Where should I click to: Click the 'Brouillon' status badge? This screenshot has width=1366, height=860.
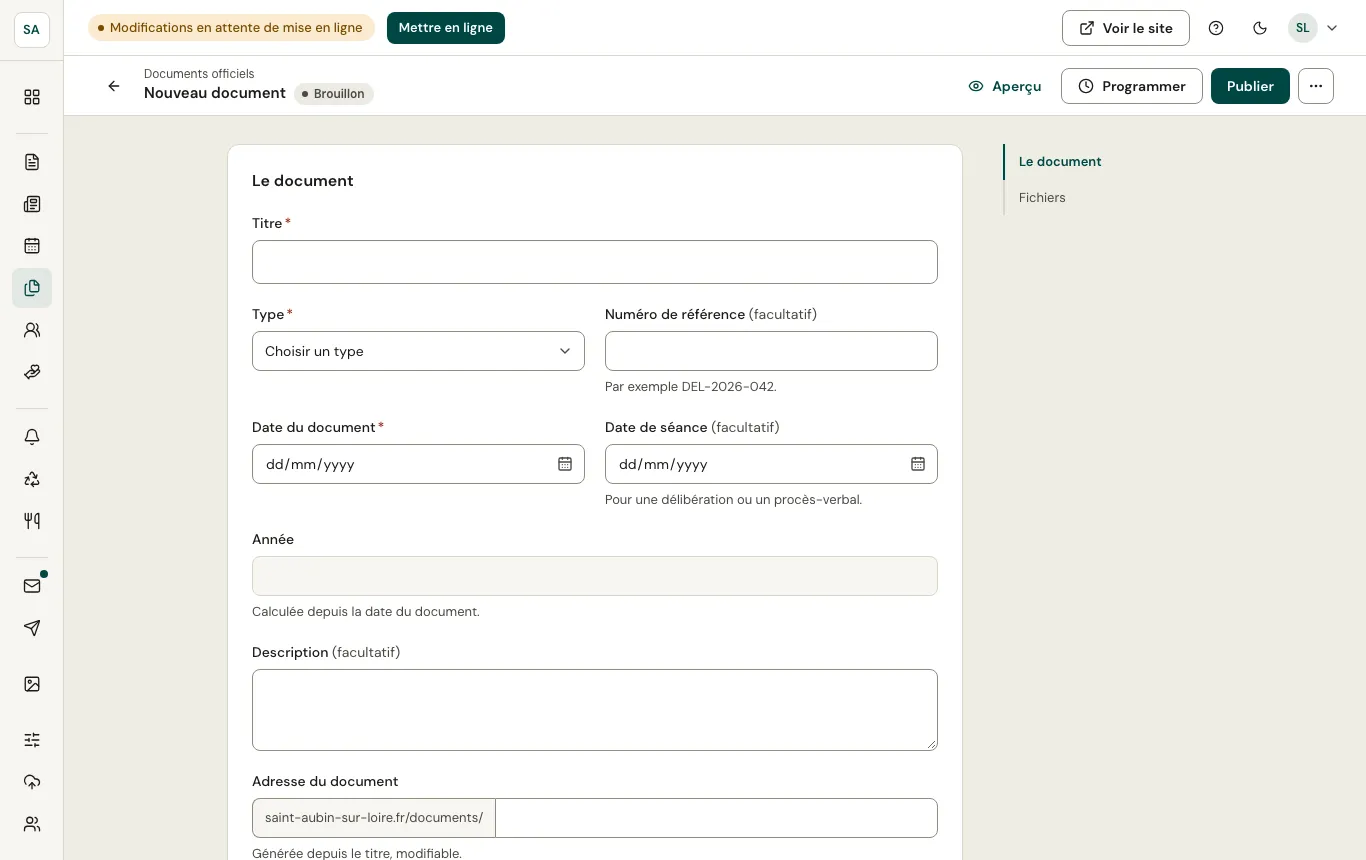tap(334, 94)
